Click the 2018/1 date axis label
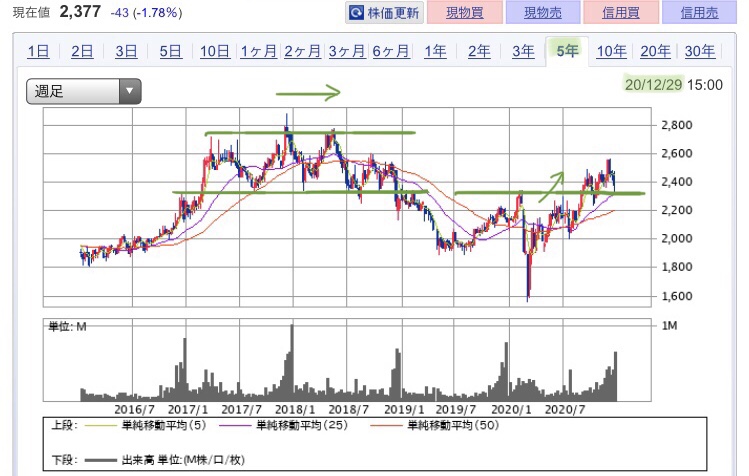The image size is (749, 476). coord(295,410)
